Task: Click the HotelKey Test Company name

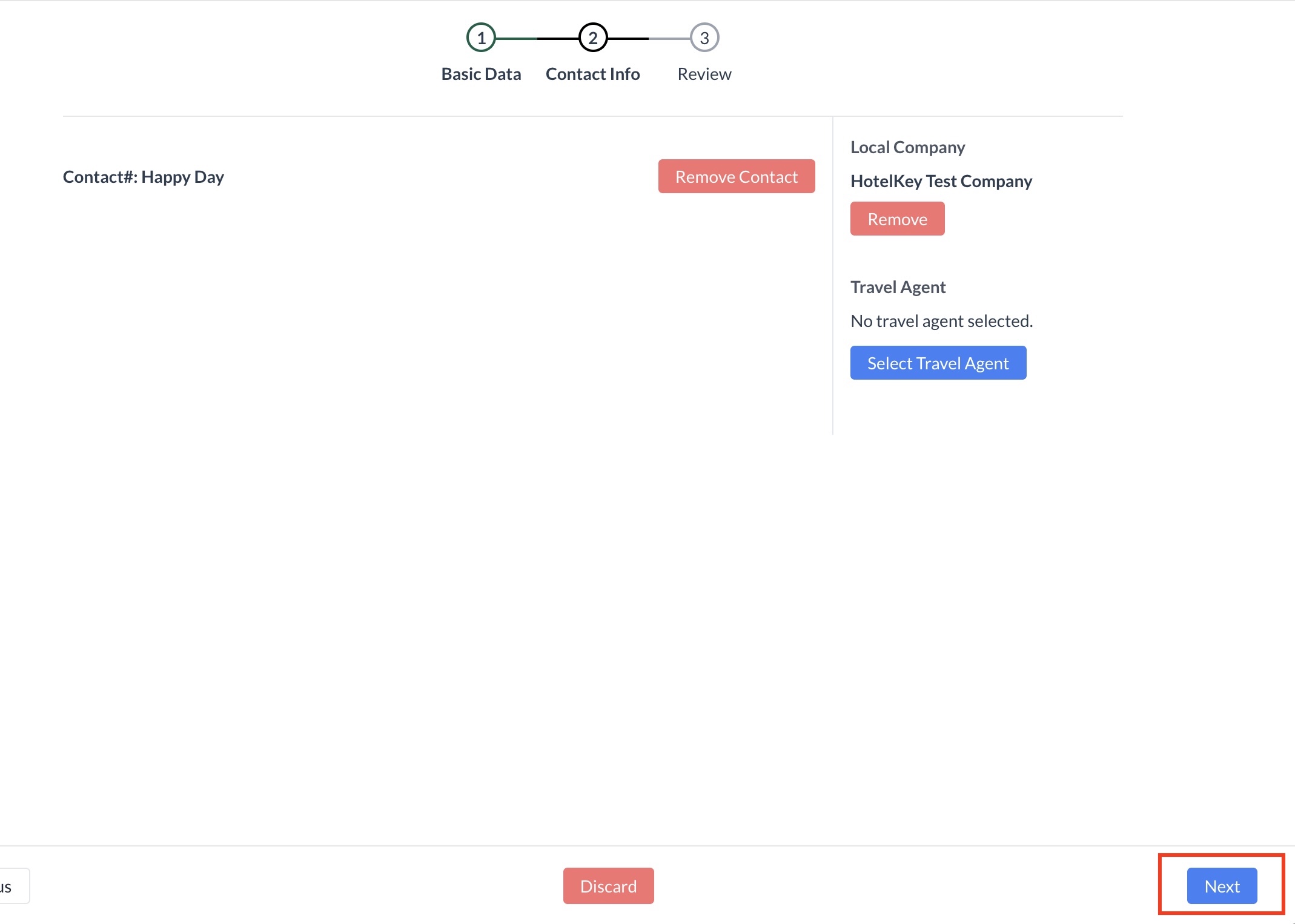Action: click(x=941, y=181)
